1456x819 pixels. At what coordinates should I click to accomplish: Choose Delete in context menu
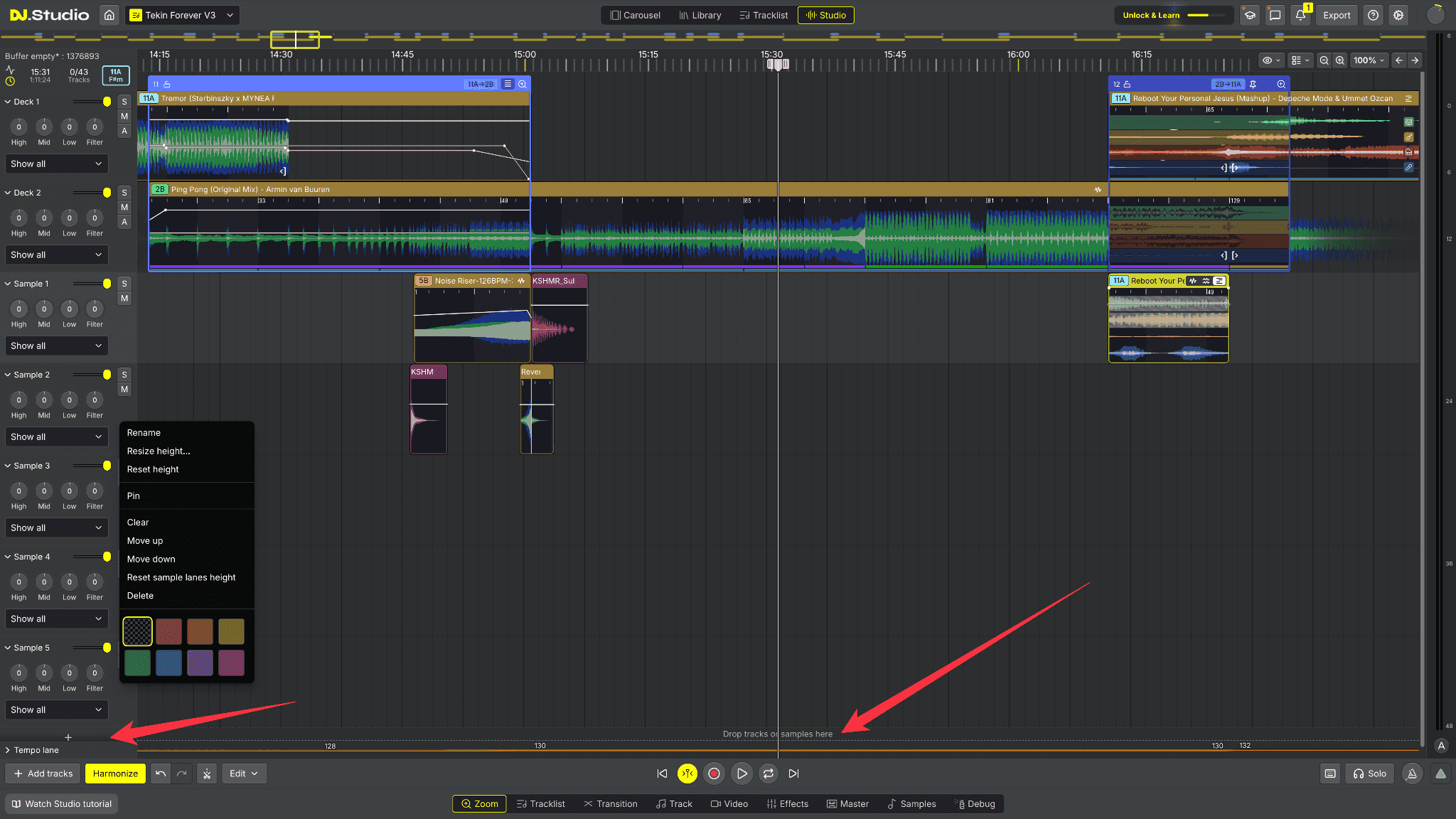(140, 596)
